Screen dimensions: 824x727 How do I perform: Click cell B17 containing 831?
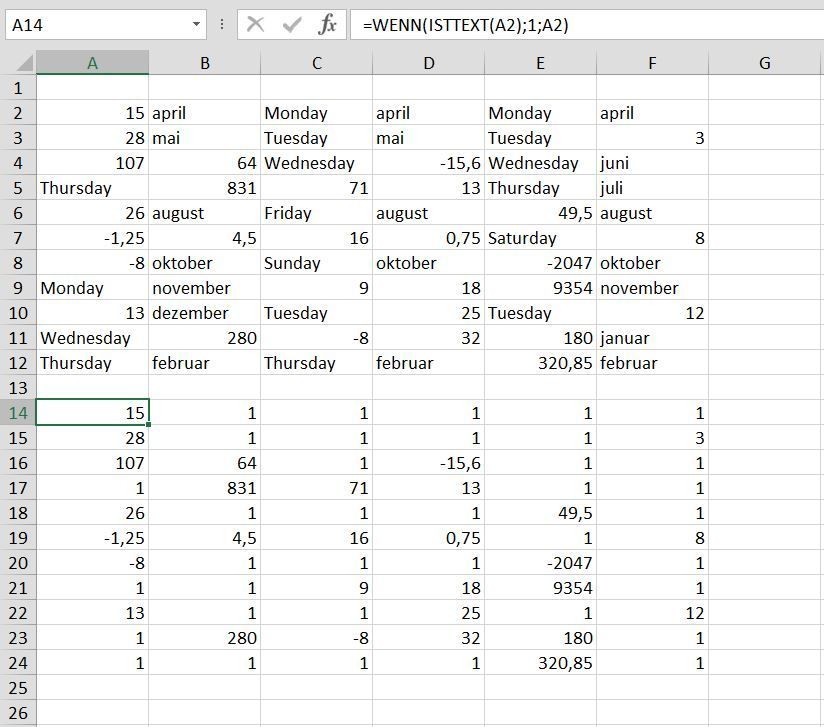point(204,488)
